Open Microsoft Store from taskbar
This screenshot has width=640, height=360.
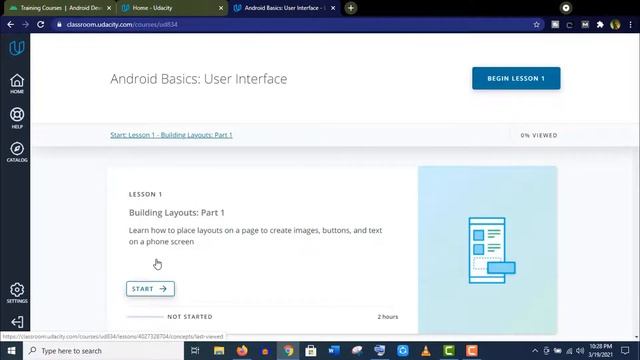[311, 351]
